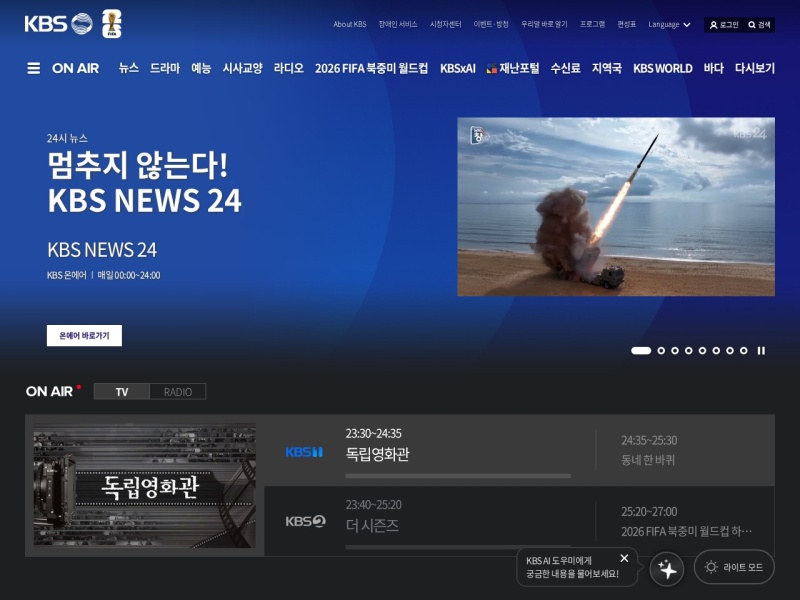Open the 뉴스 menu
The image size is (800, 600).
pos(129,68)
